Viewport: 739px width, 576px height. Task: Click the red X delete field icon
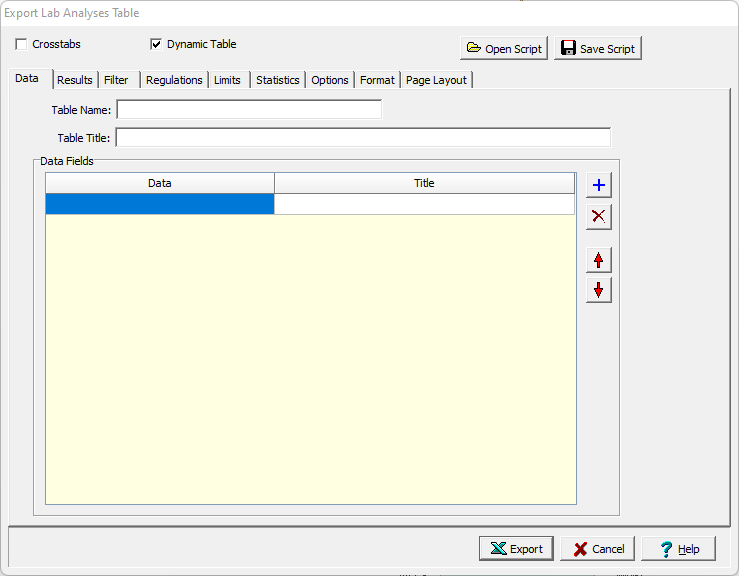click(x=599, y=216)
